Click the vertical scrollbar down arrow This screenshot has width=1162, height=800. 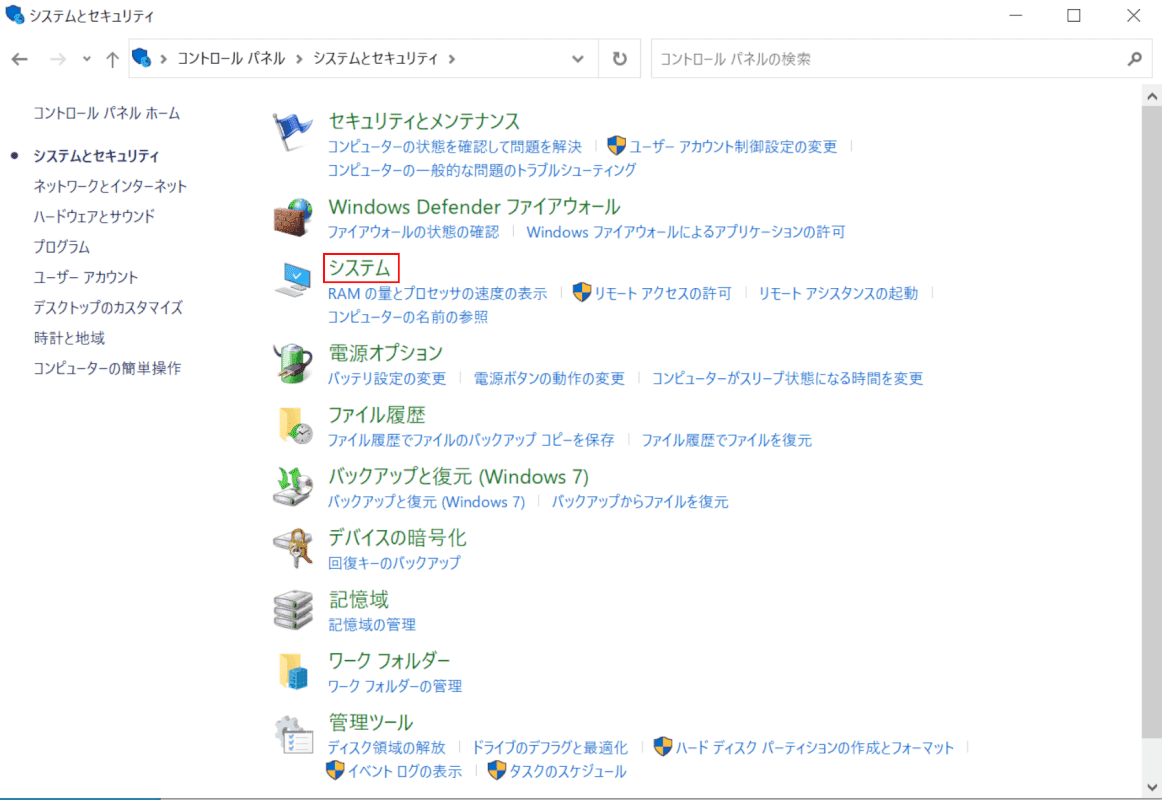click(x=1152, y=787)
